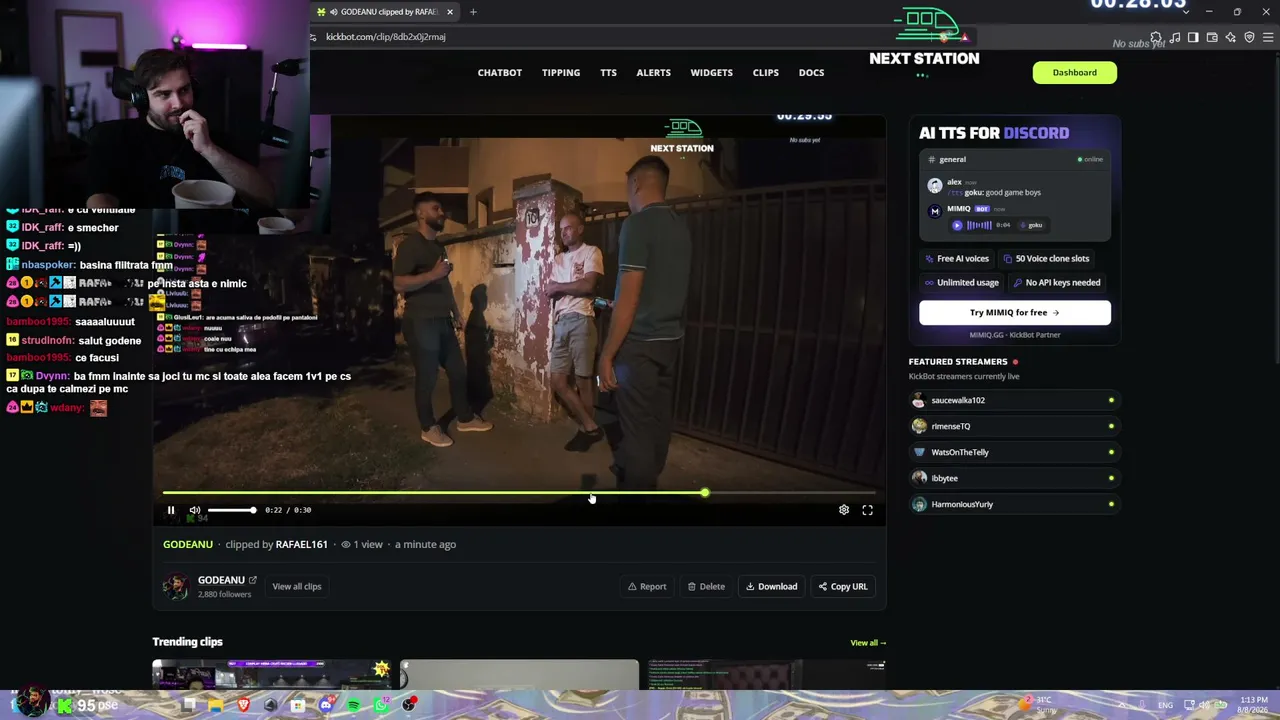The image size is (1280, 720).
Task: Open the TIPPING menu item
Action: [x=561, y=73]
